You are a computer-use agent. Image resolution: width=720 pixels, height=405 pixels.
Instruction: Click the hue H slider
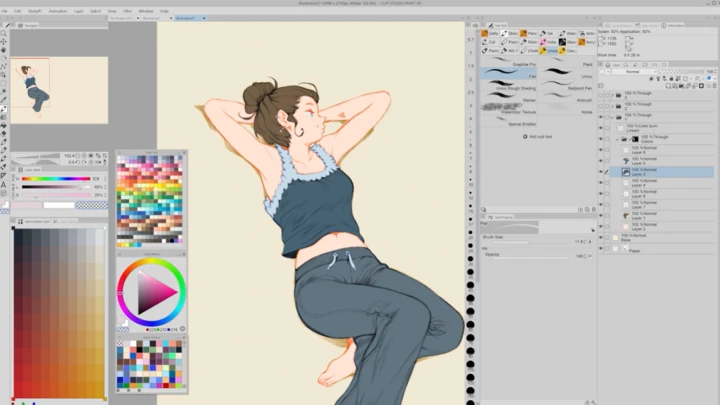pyautogui.click(x=56, y=179)
